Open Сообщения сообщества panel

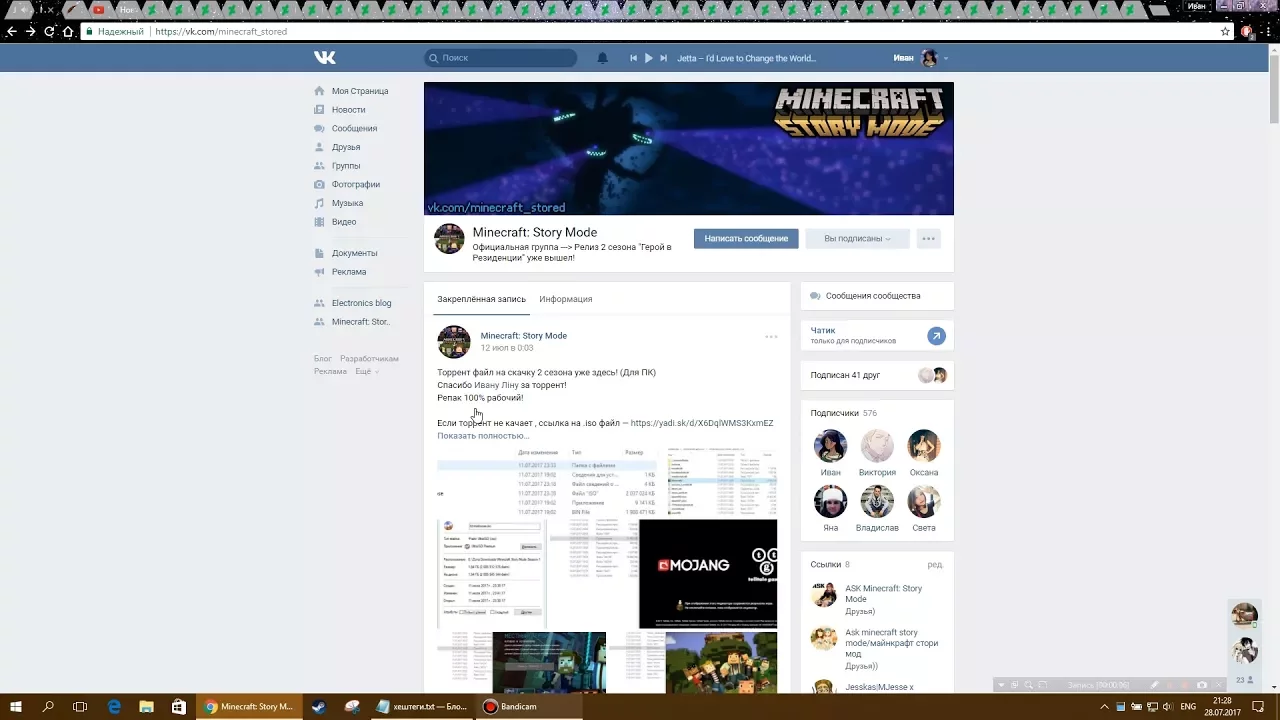877,296
